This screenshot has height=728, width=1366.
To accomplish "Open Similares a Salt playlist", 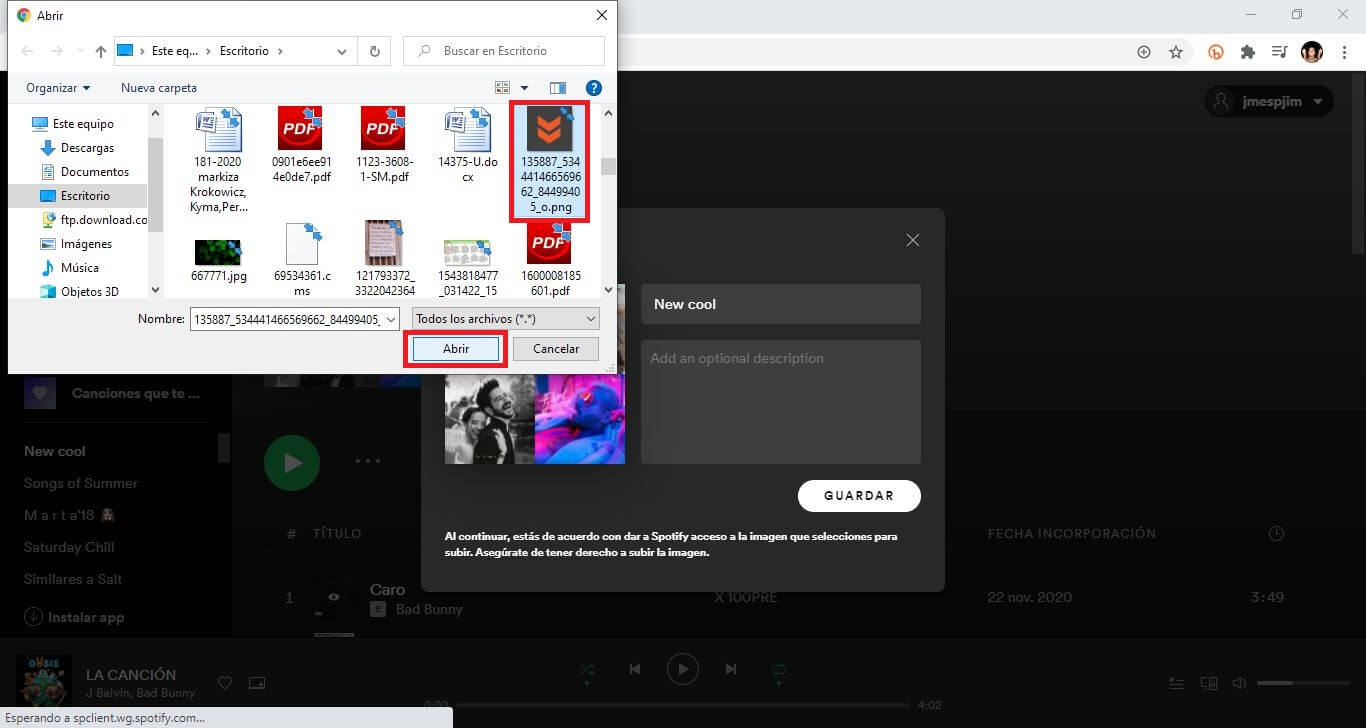I will pyautogui.click(x=73, y=579).
